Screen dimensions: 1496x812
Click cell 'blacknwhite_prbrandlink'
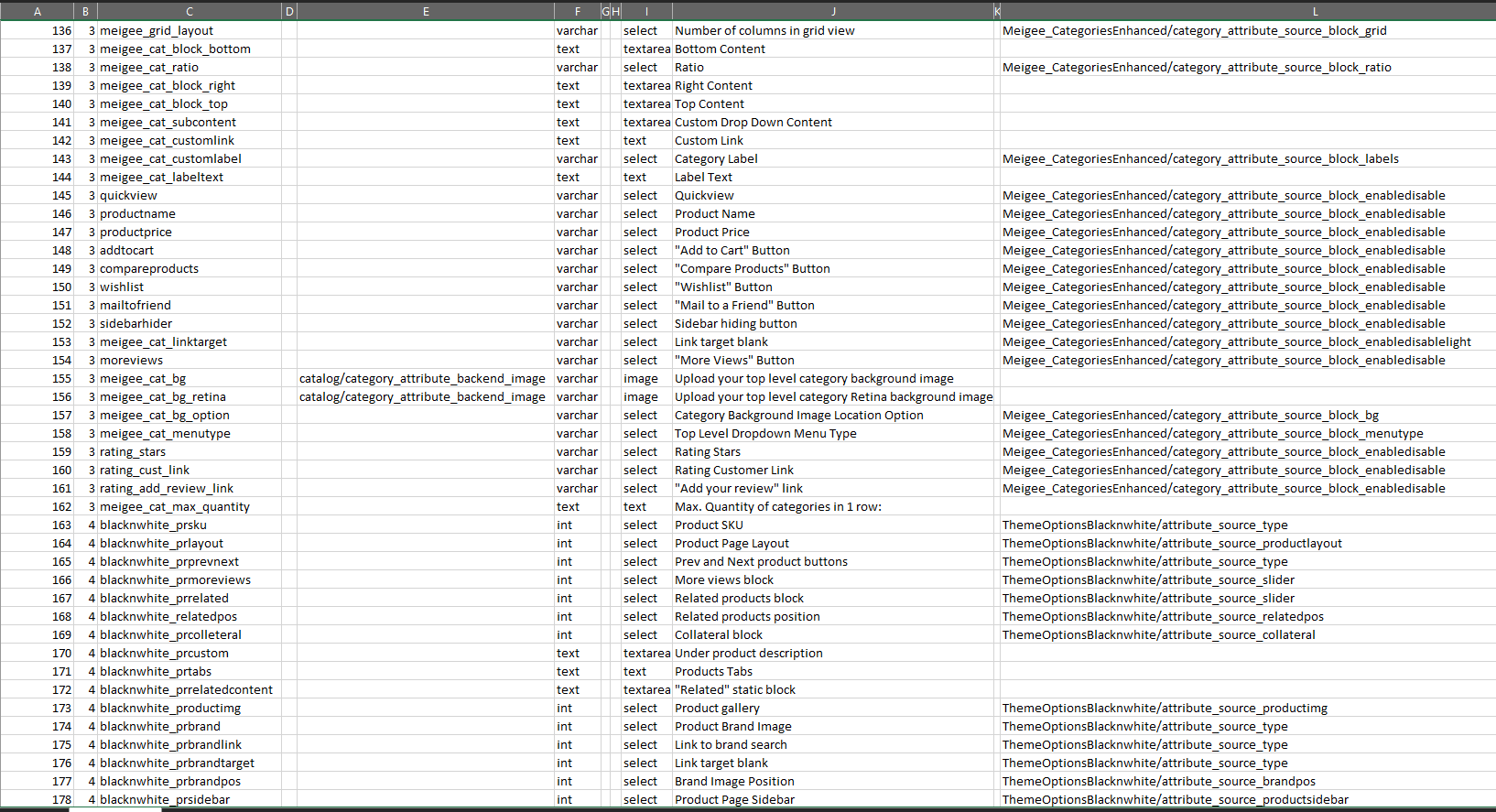coord(189,744)
